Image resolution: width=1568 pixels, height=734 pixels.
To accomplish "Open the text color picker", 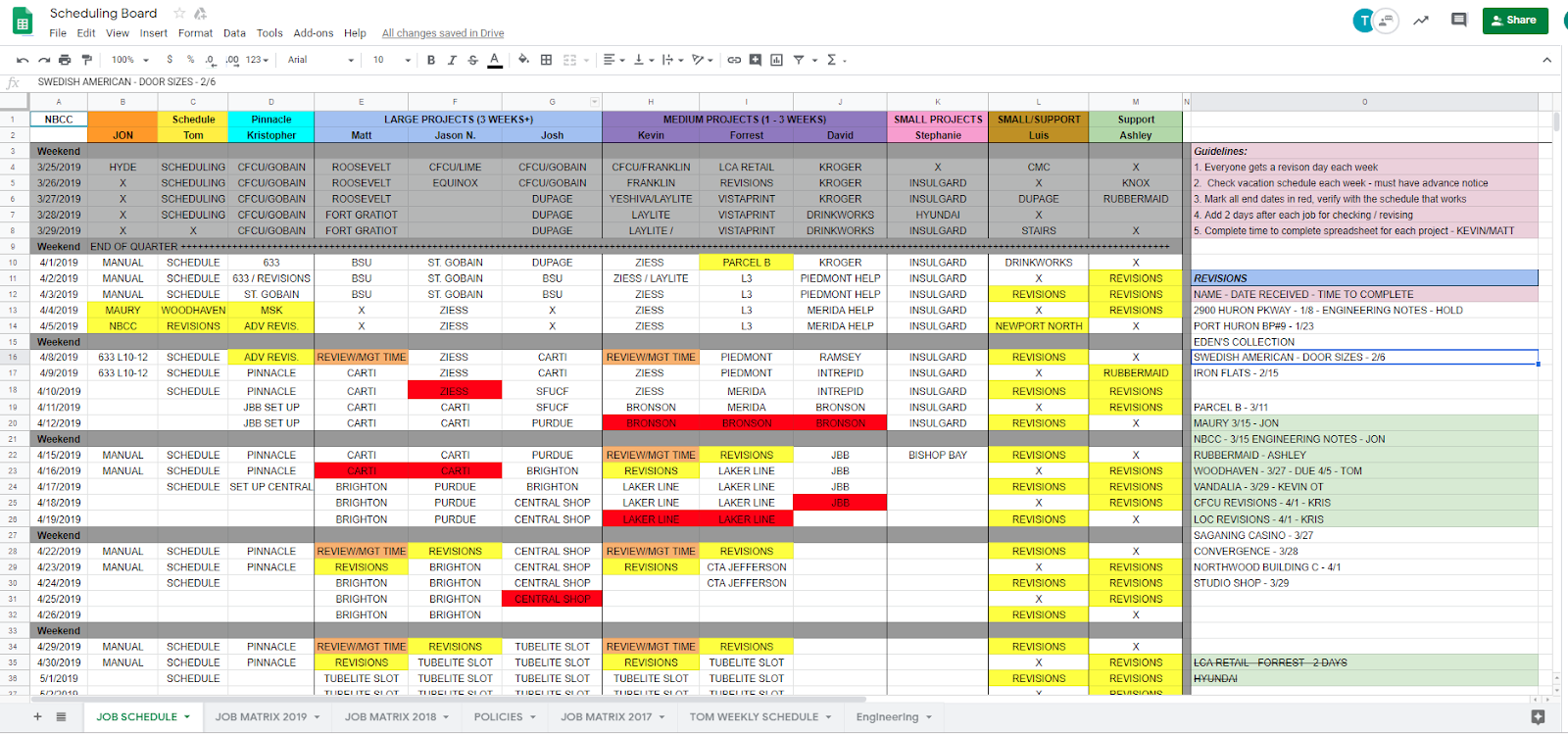I will point(495,60).
